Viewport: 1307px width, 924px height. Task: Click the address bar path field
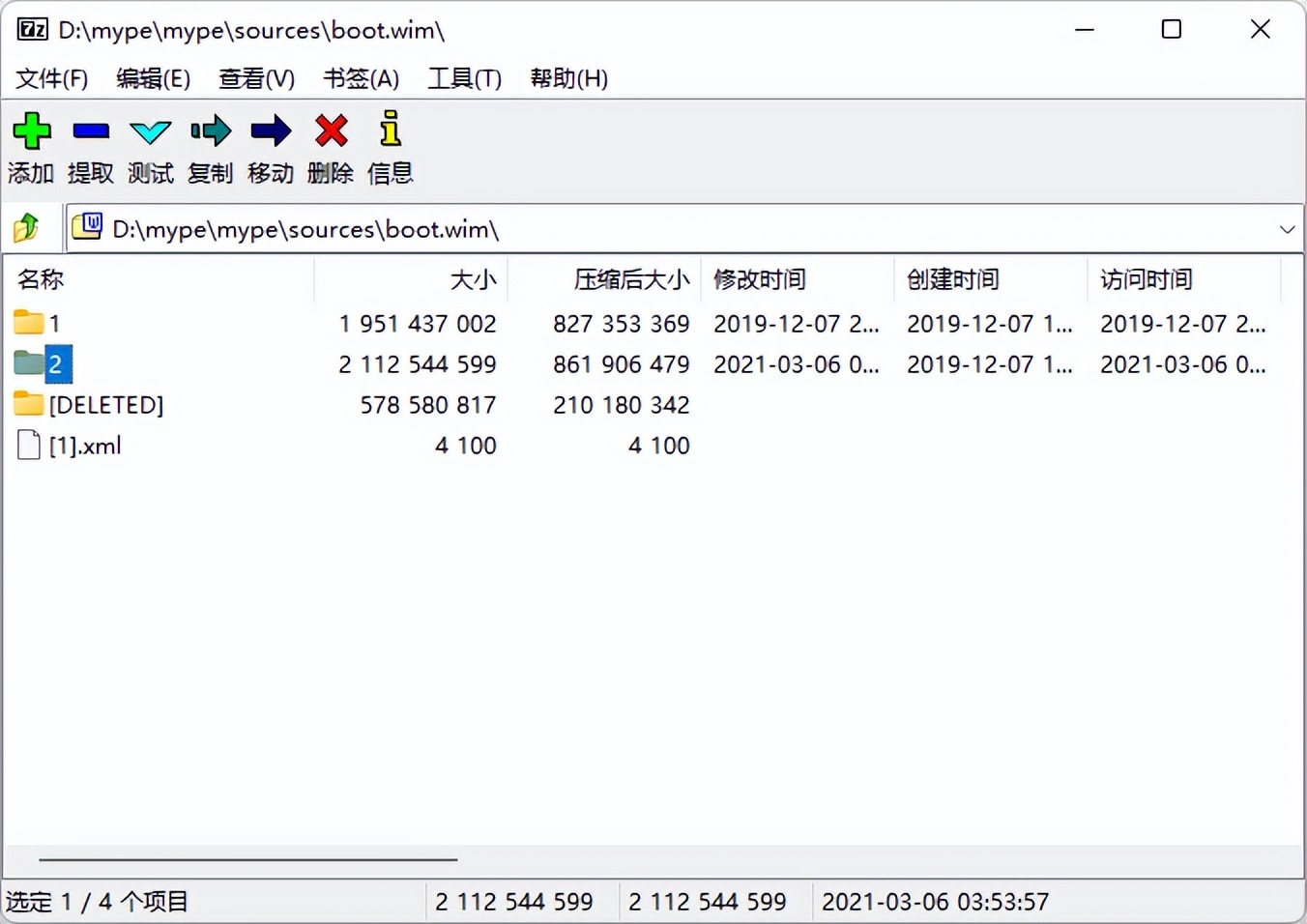(580, 229)
